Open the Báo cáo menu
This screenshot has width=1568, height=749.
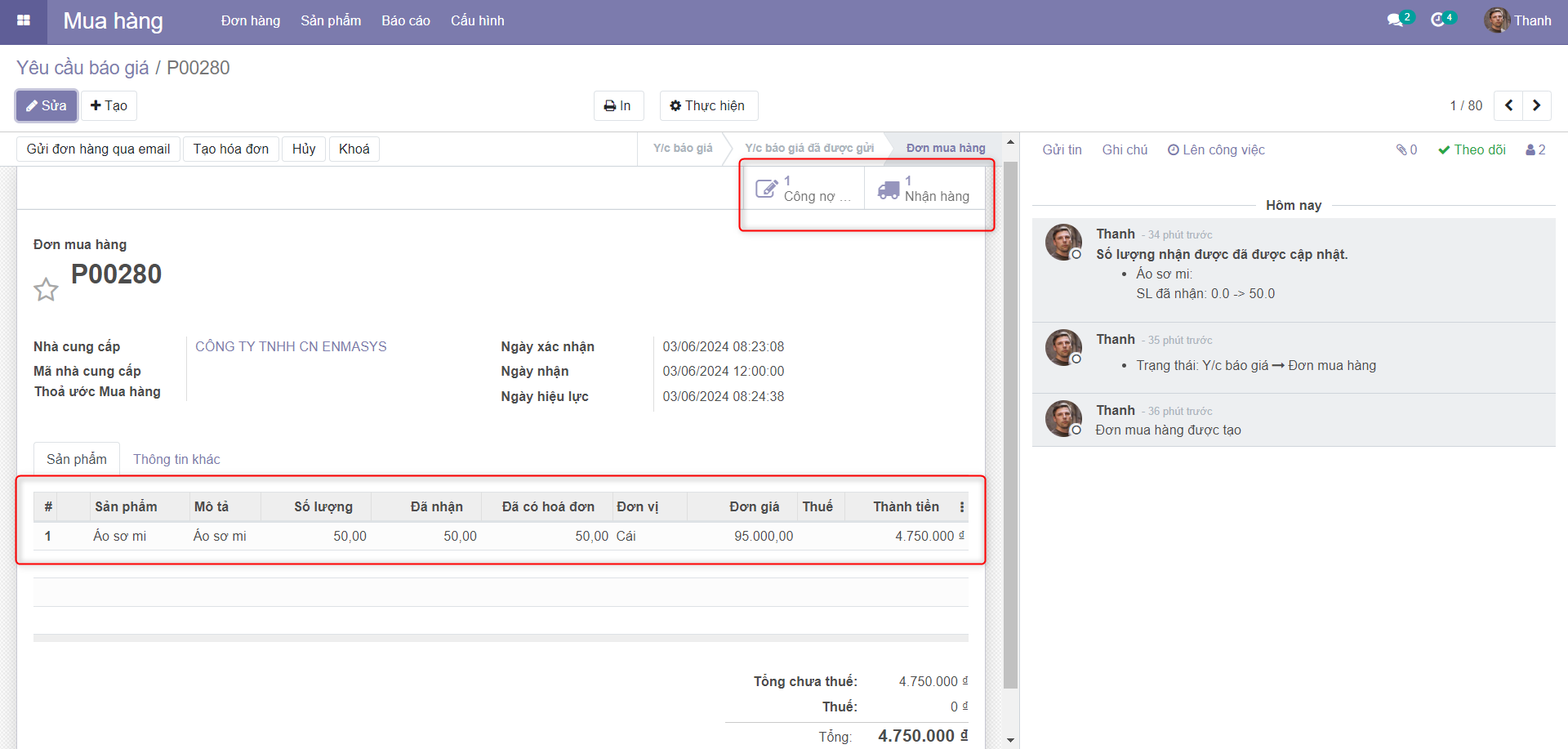(x=405, y=21)
